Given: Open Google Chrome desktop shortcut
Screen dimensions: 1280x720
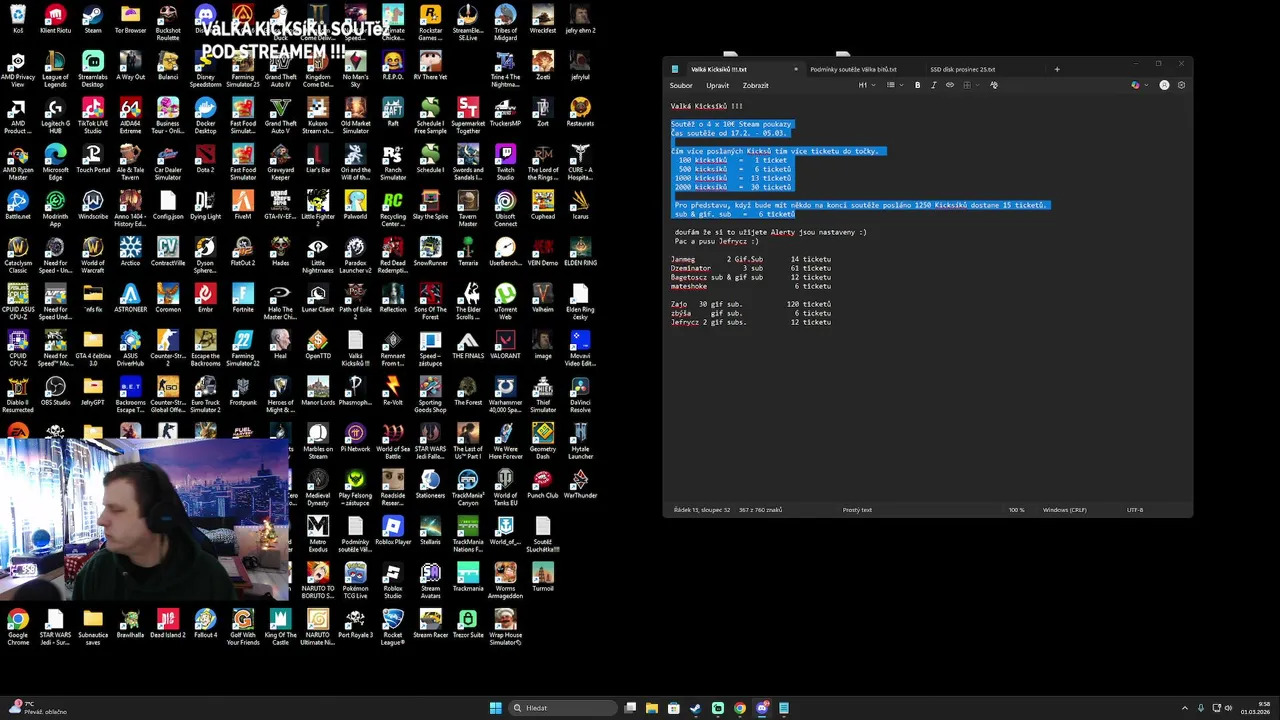Looking at the screenshot, I should pos(18,624).
